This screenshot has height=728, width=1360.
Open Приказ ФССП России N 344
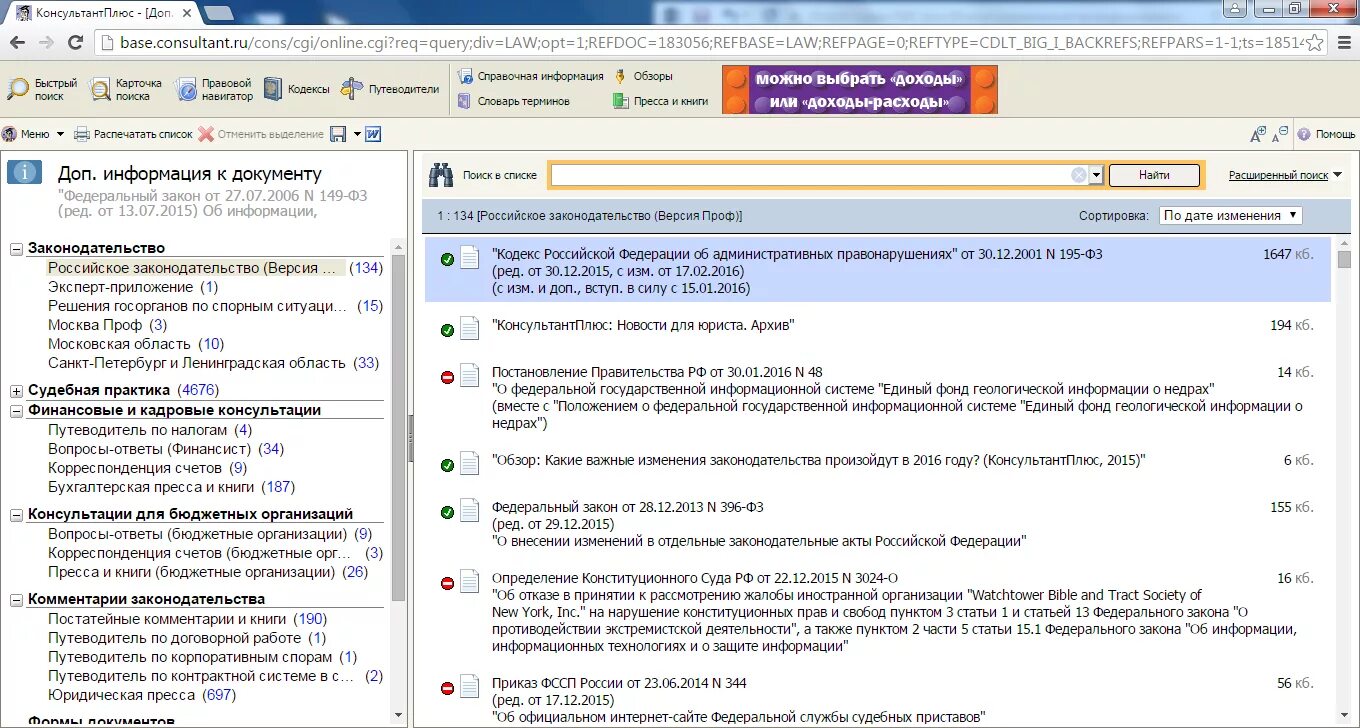click(x=619, y=683)
